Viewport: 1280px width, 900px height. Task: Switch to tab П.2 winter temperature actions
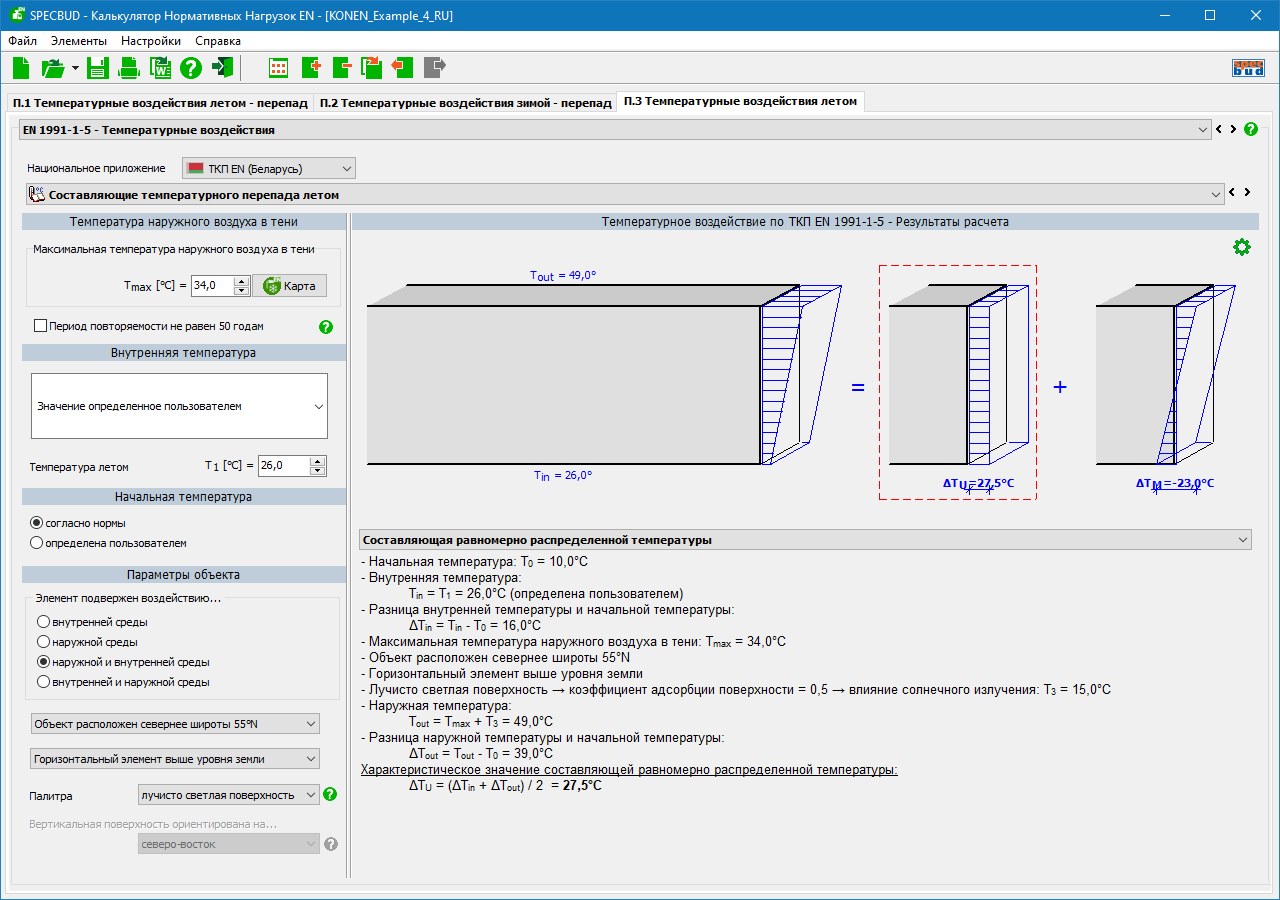[465, 103]
